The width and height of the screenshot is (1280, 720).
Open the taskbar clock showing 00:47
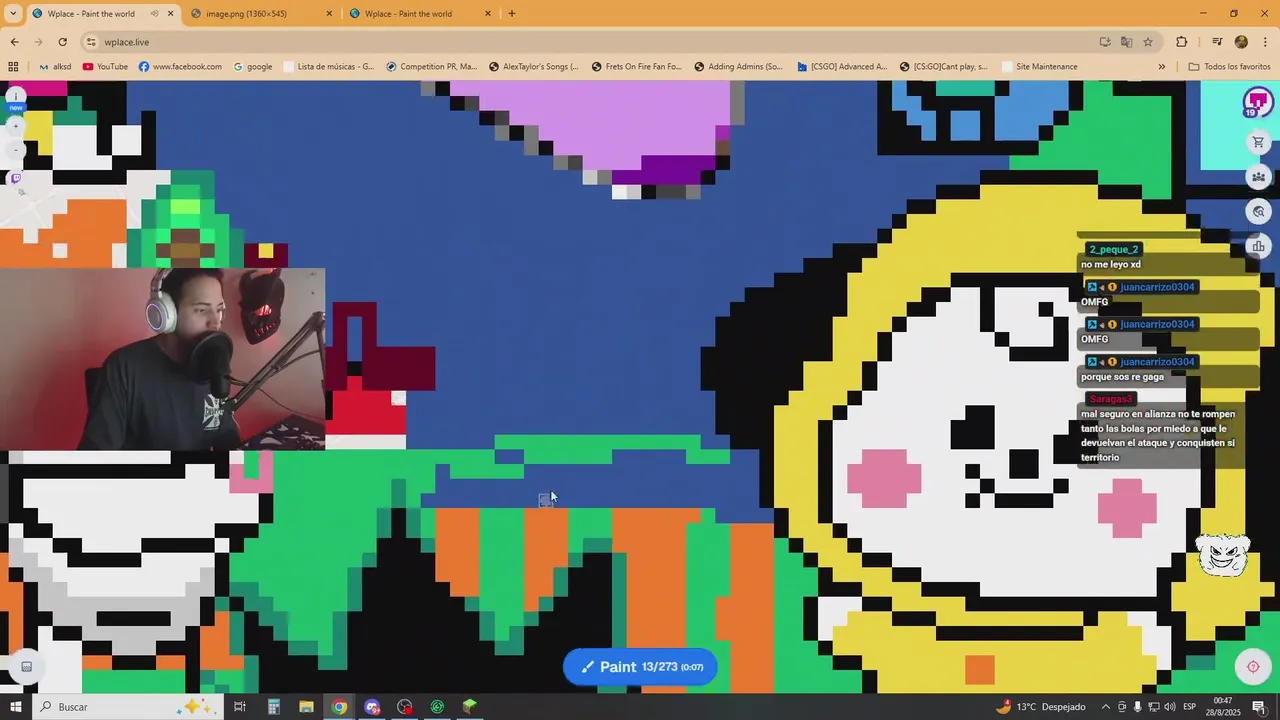pos(1223,707)
